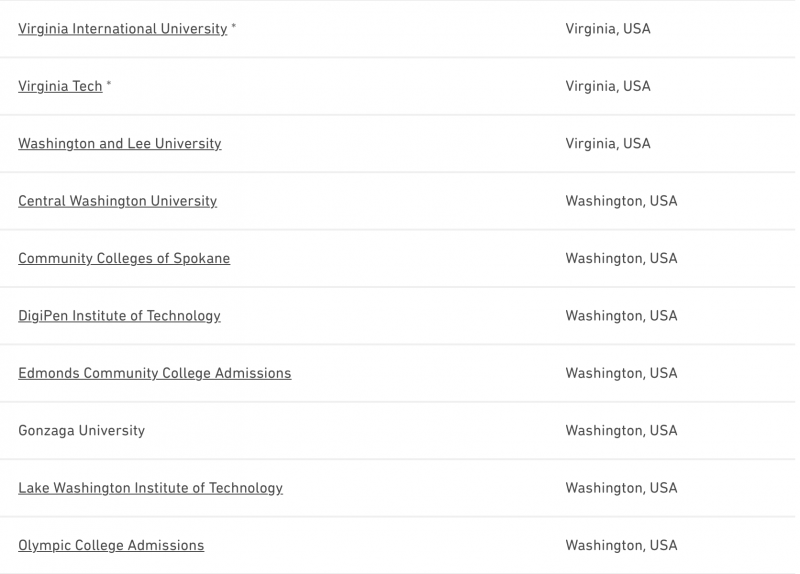The height and width of the screenshot is (574, 800).
Task: Open Edmonds Community College Admissions link
Action: [154, 373]
